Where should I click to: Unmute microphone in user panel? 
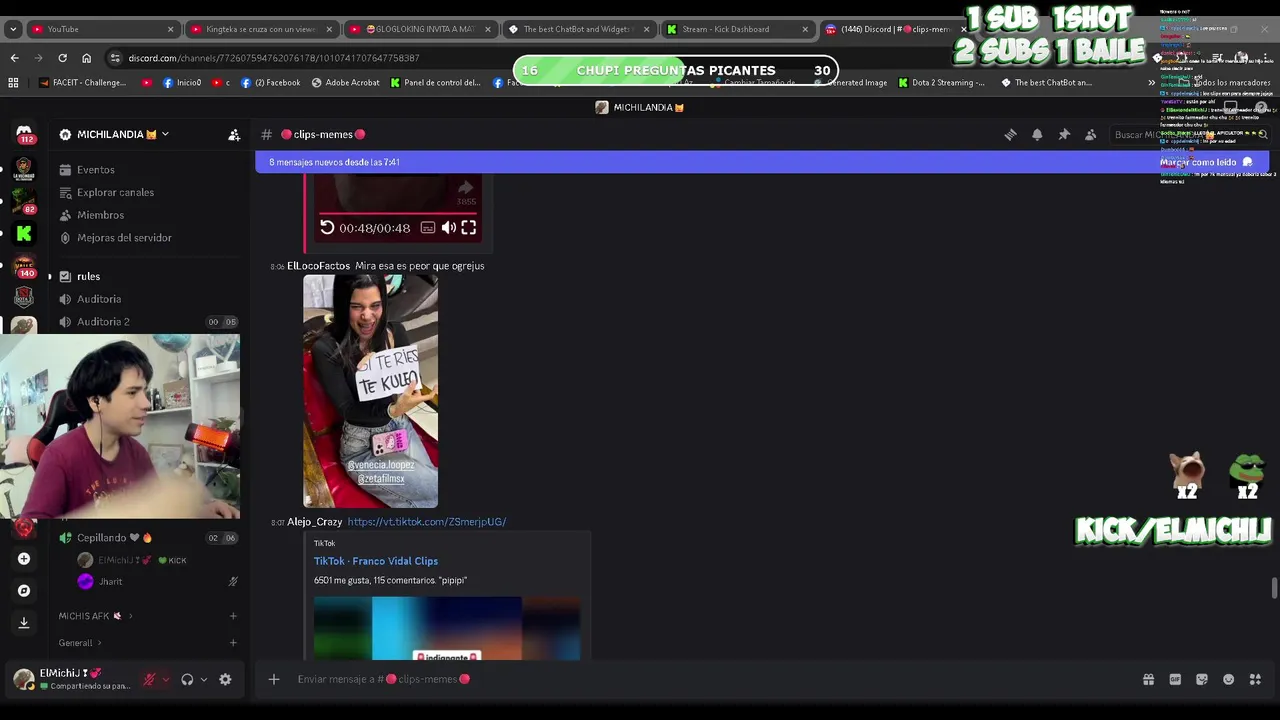pyautogui.click(x=150, y=679)
